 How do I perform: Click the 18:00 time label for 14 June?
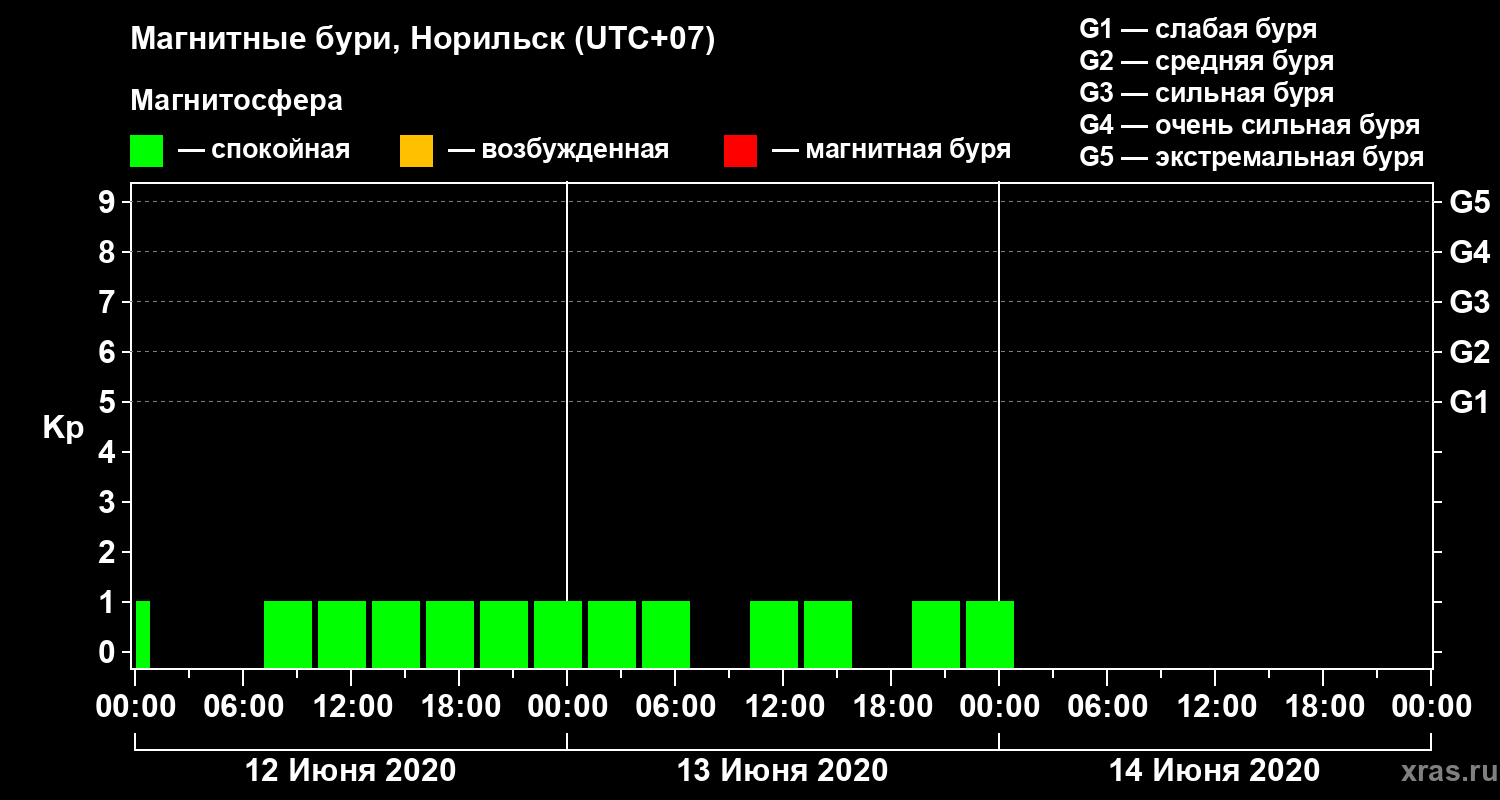coord(1323,706)
